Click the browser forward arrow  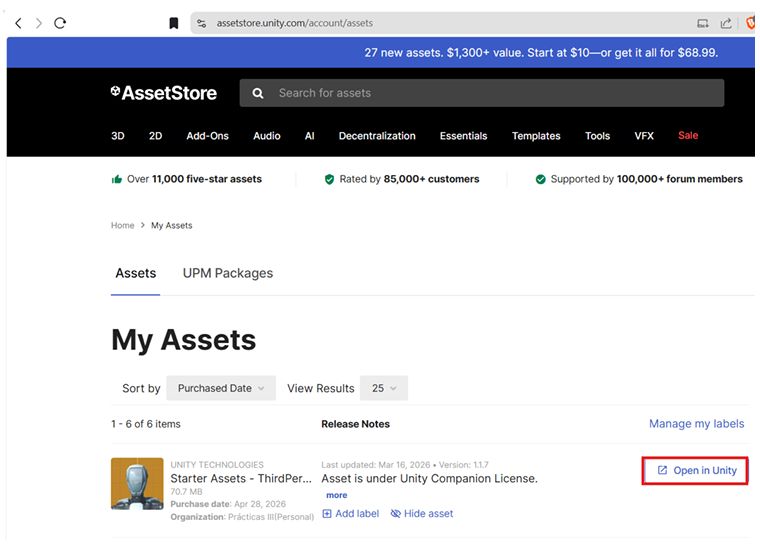[x=39, y=23]
